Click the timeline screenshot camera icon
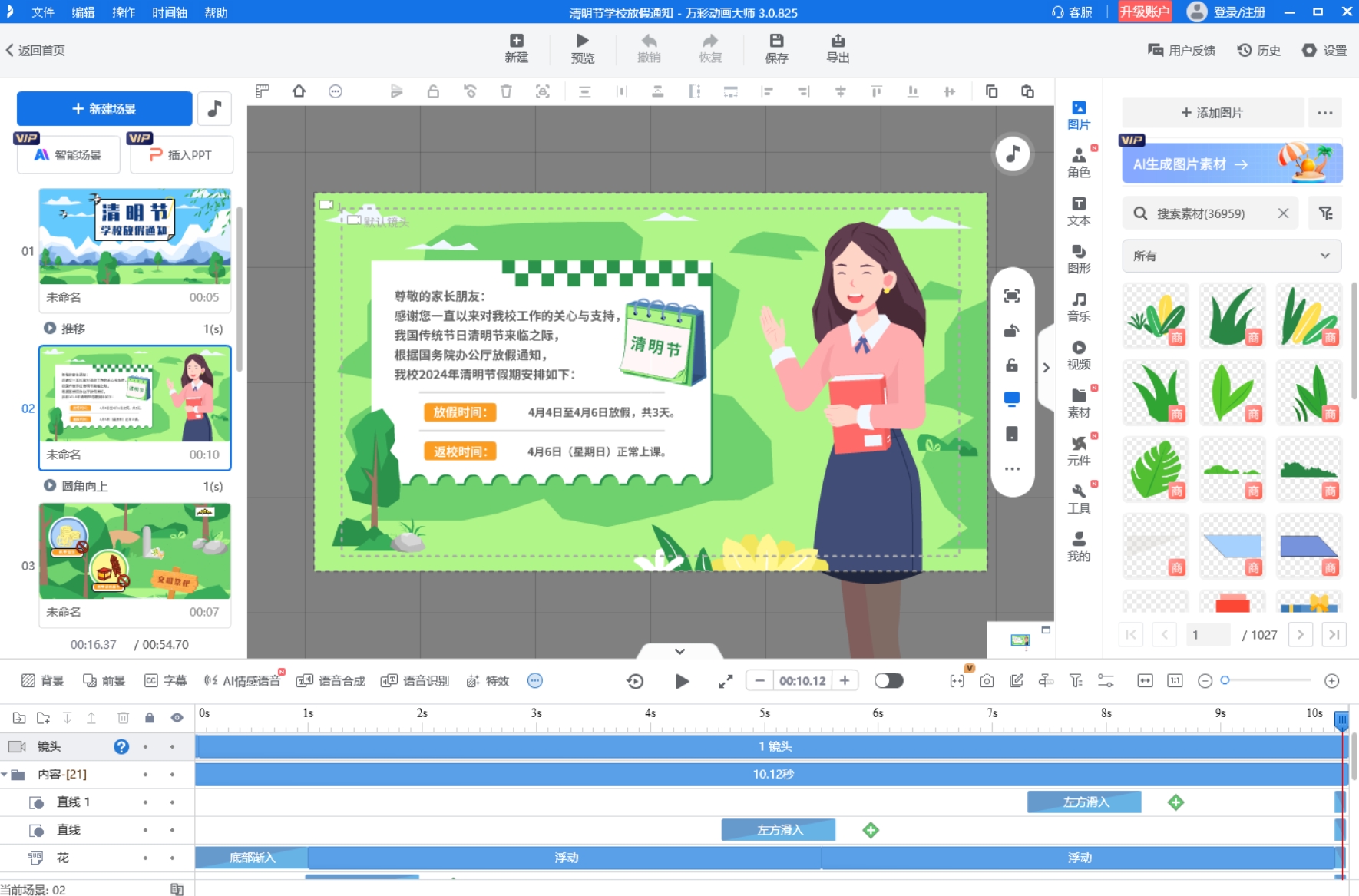 click(x=987, y=681)
